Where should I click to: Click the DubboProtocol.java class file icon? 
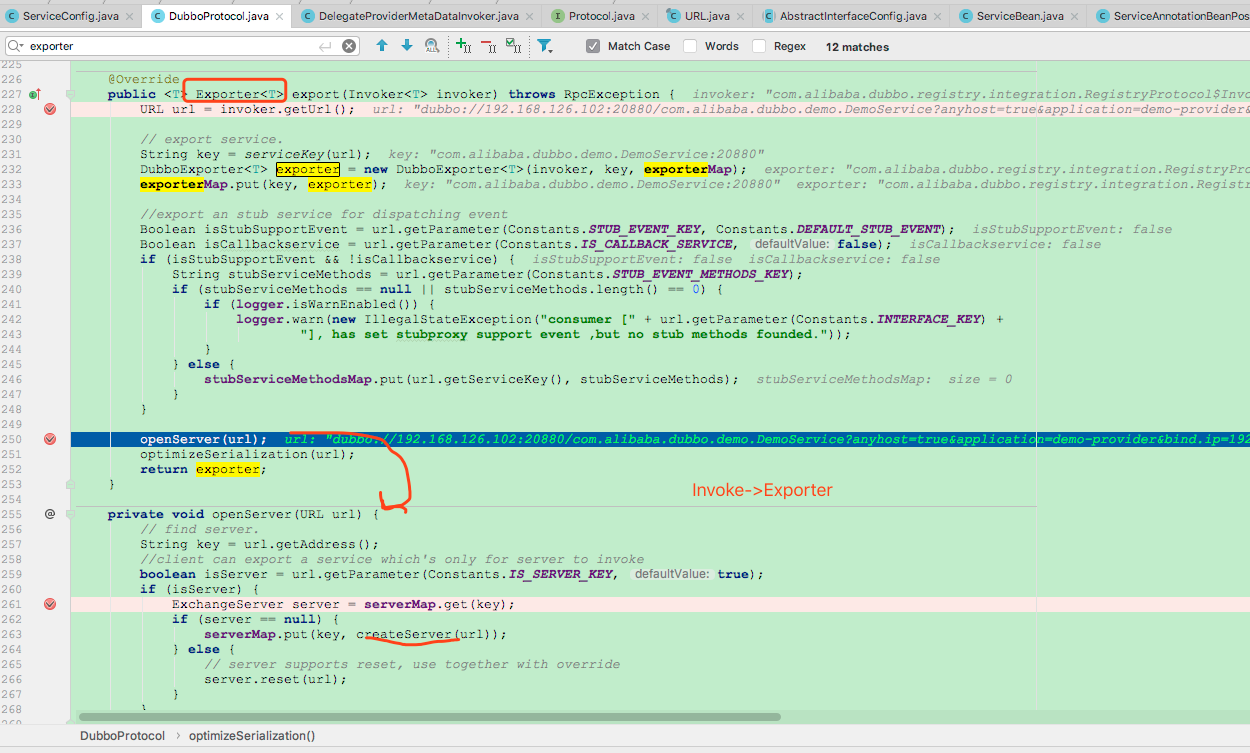(158, 16)
